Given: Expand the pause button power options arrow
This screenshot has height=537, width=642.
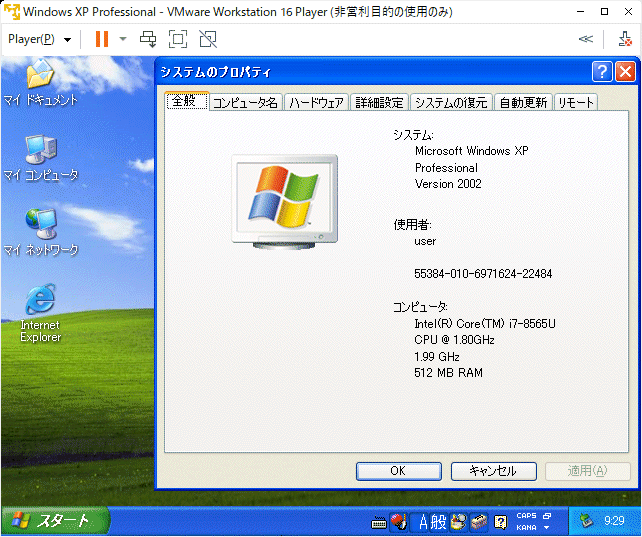Looking at the screenshot, I should pyautogui.click(x=122, y=39).
